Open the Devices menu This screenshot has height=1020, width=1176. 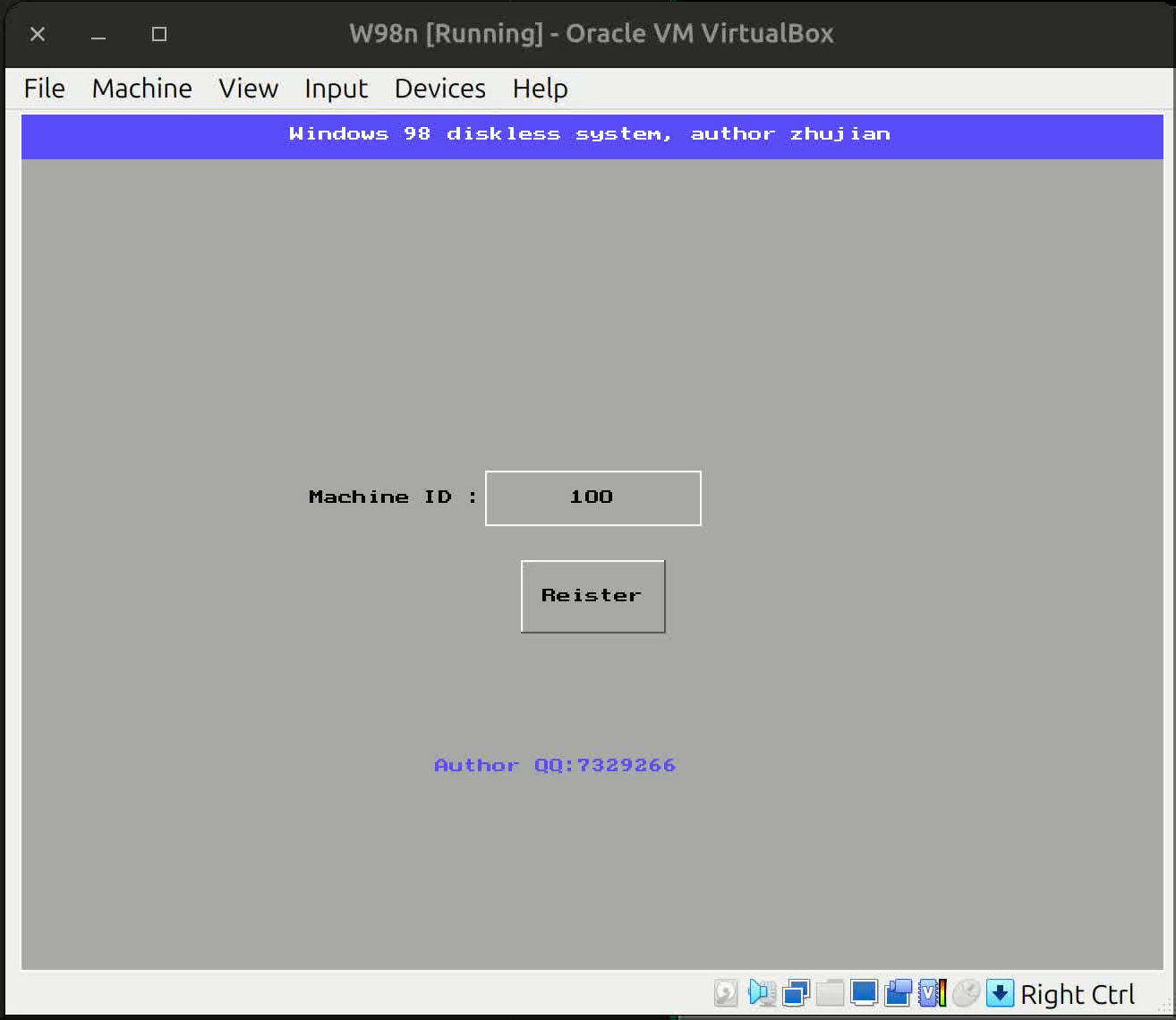pos(439,89)
